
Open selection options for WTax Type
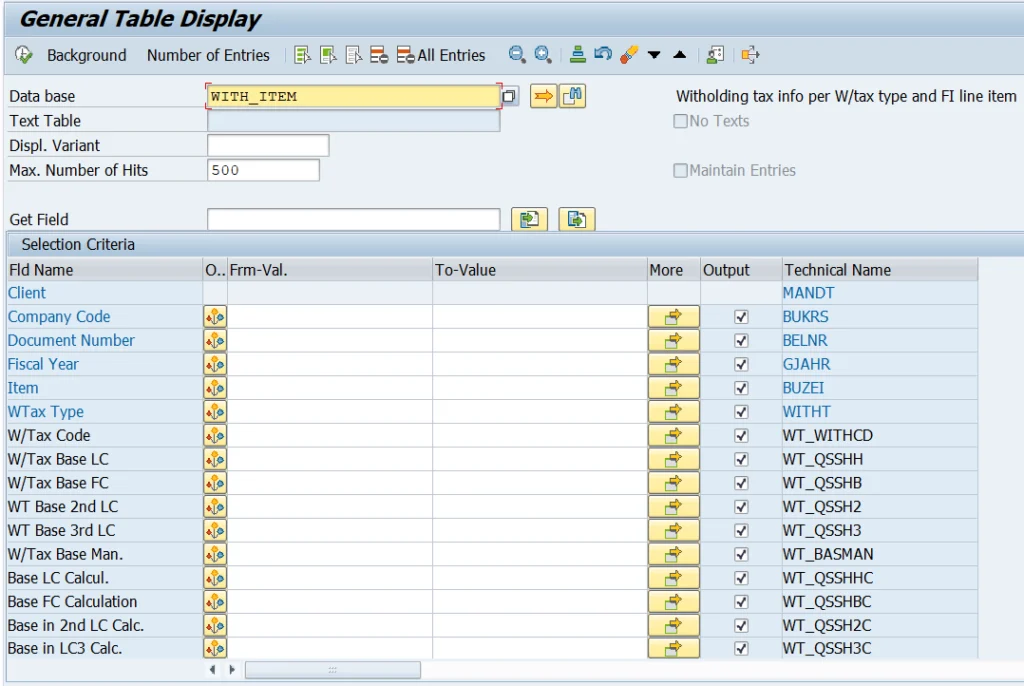[215, 412]
